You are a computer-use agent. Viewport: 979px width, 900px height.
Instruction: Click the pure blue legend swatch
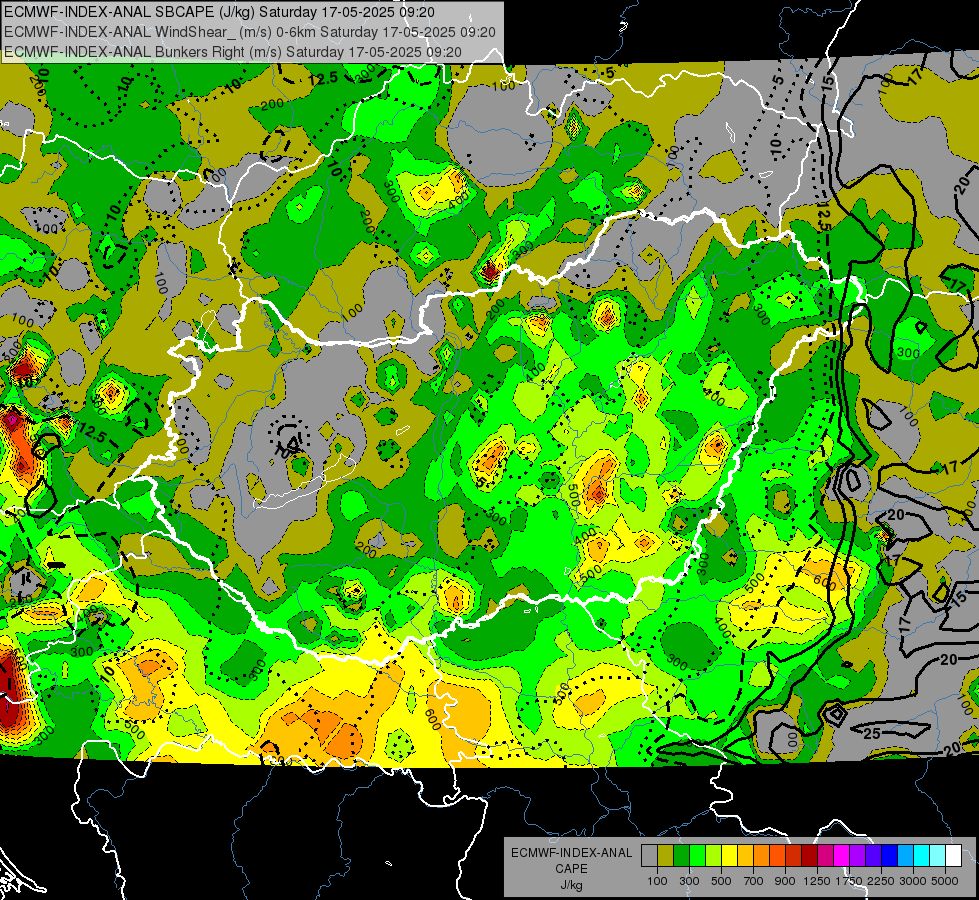(x=890, y=855)
